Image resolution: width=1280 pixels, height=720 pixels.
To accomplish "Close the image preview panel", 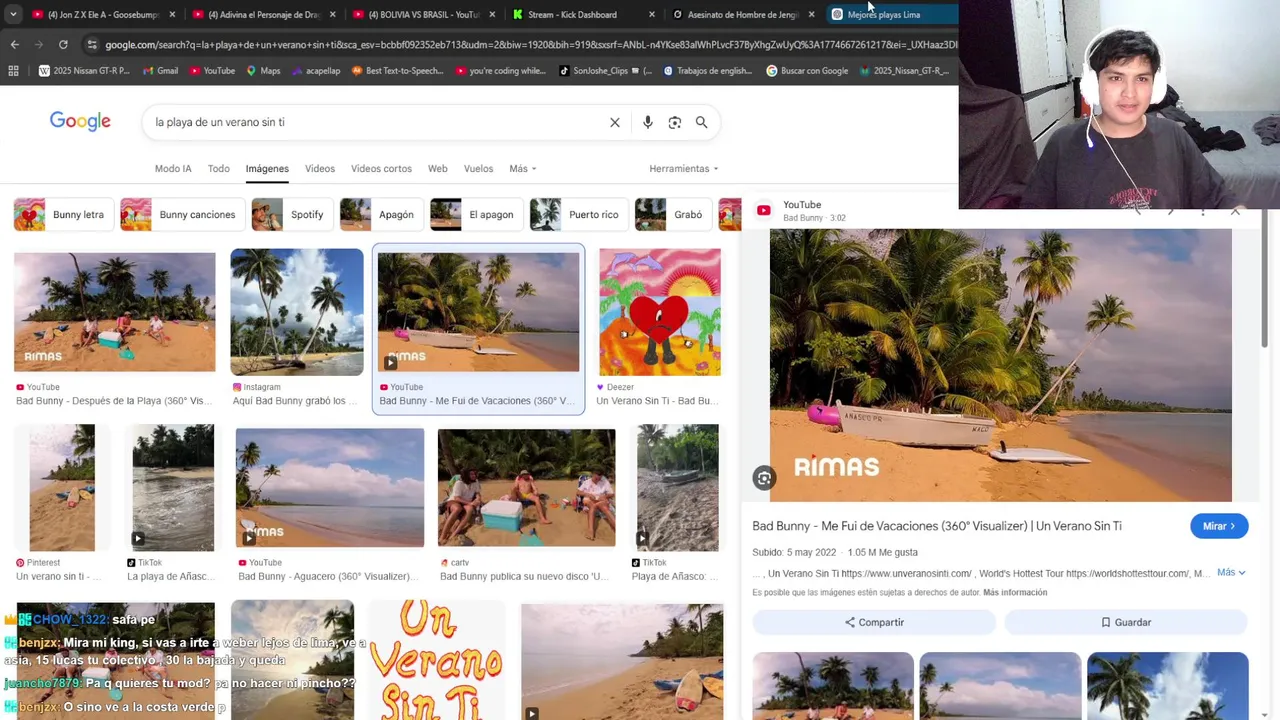I will (x=1235, y=211).
